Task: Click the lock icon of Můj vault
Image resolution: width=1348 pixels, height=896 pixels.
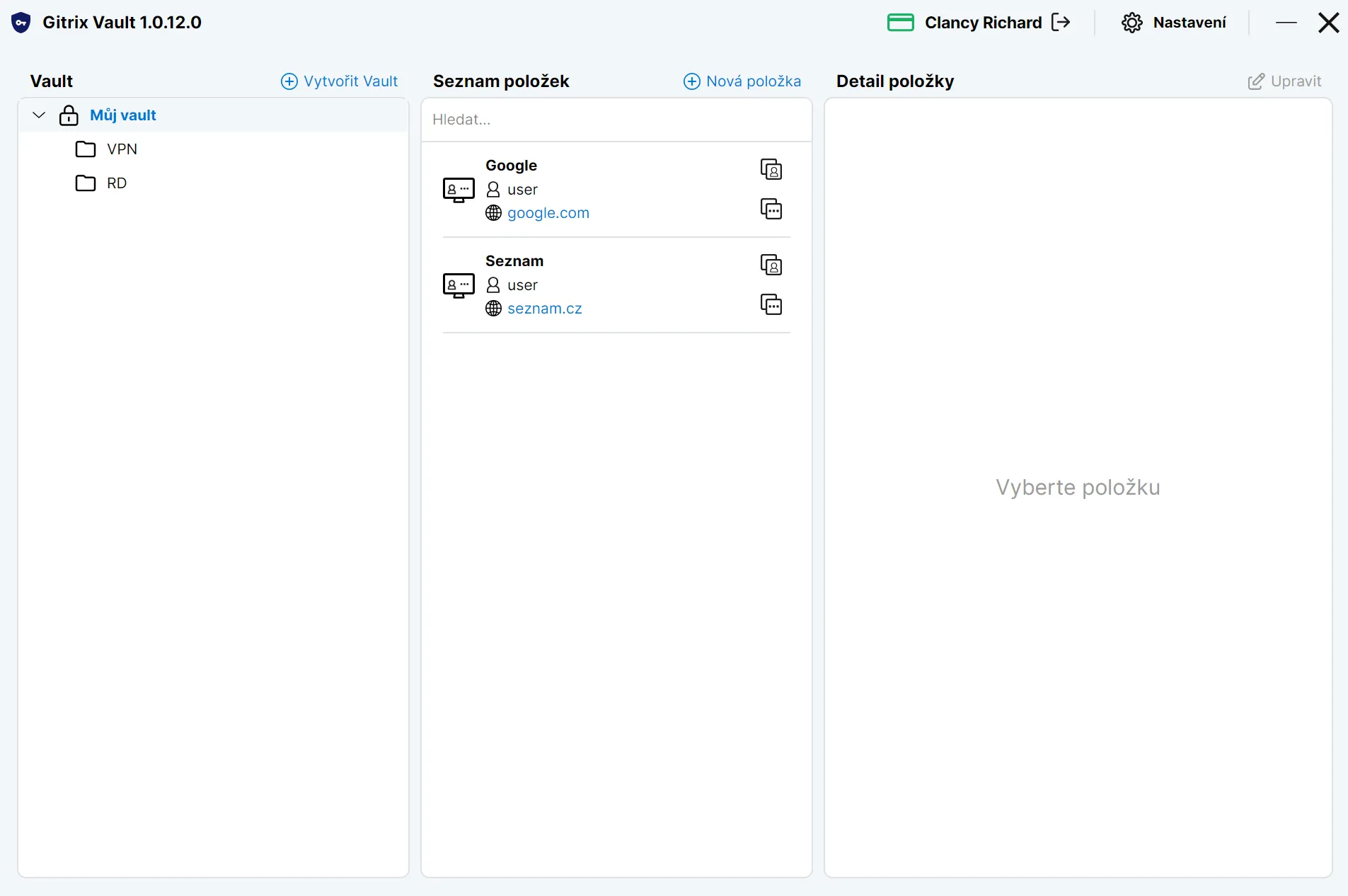Action: (69, 115)
